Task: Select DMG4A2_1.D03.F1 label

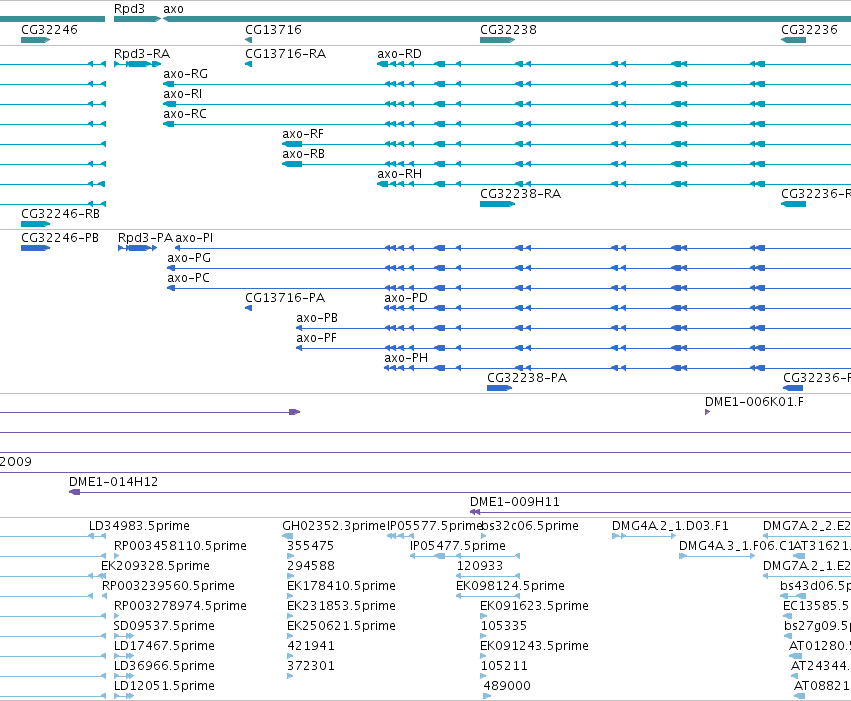Action: 670,526
